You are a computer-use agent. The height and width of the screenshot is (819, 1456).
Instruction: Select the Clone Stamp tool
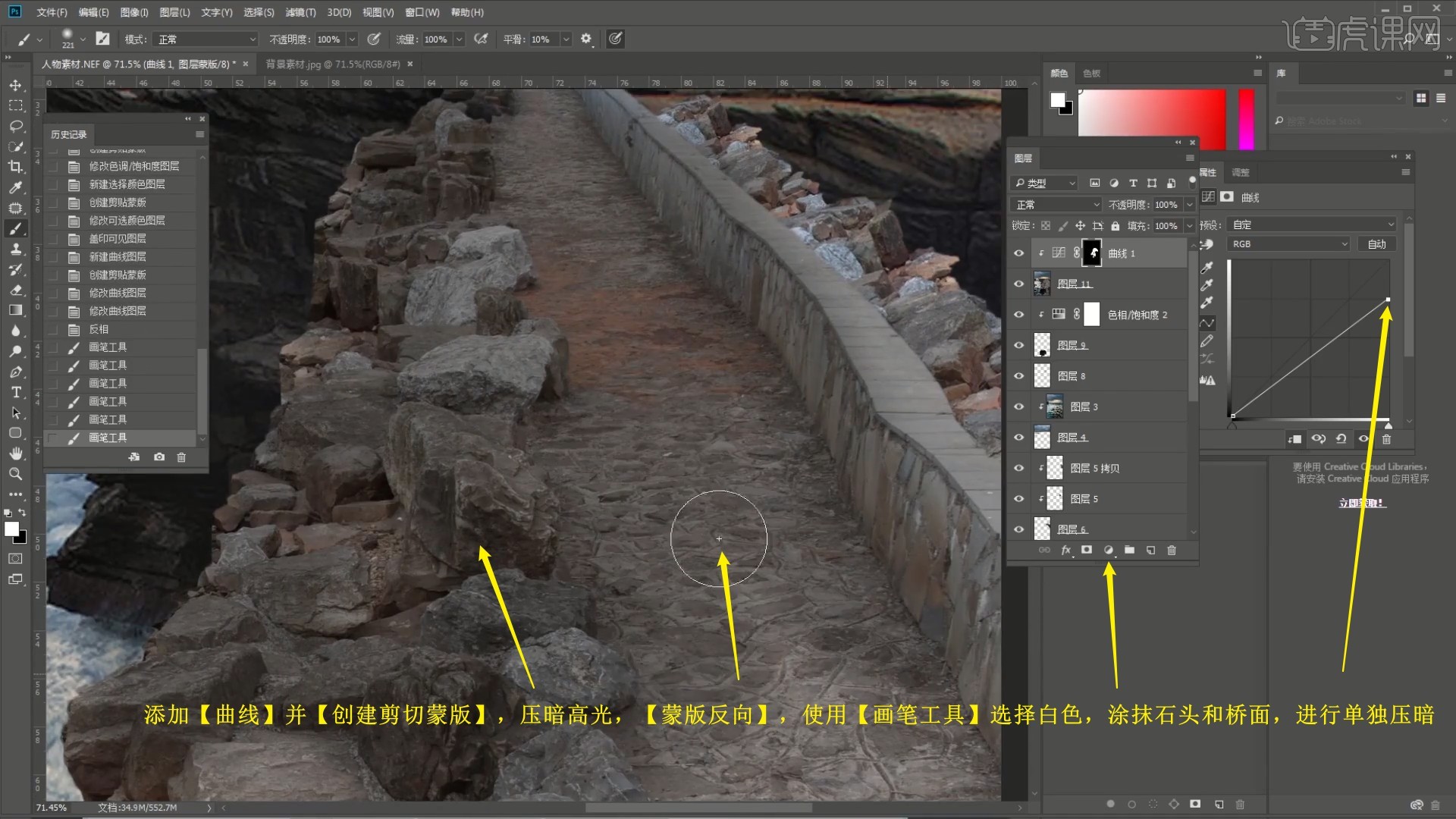click(15, 249)
